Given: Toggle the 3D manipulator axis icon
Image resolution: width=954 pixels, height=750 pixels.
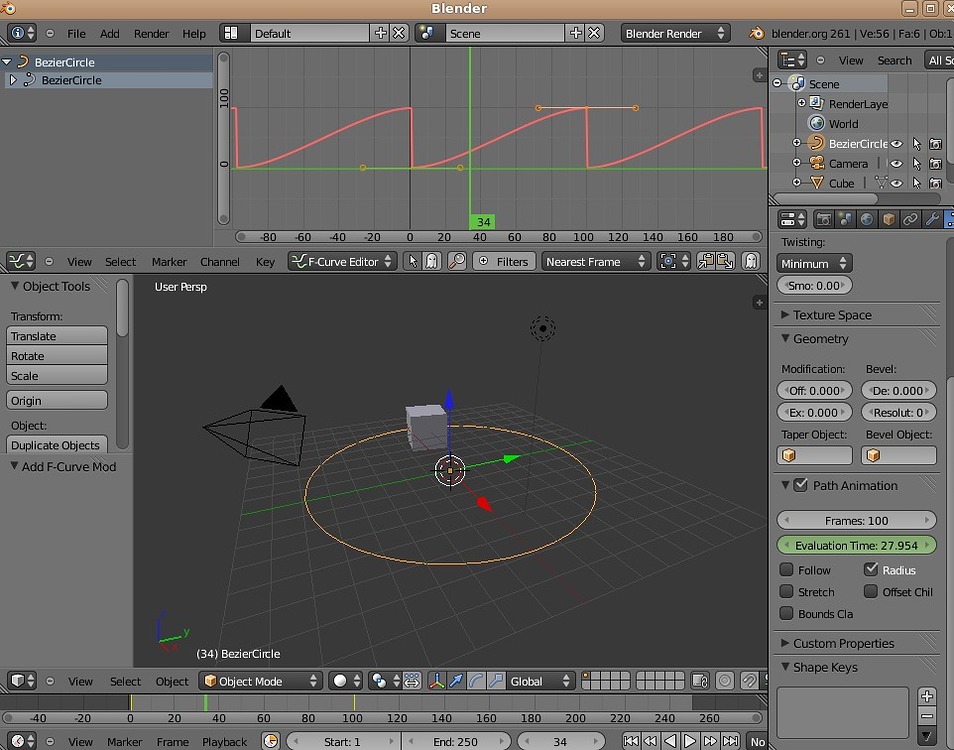Looking at the screenshot, I should tap(436, 681).
